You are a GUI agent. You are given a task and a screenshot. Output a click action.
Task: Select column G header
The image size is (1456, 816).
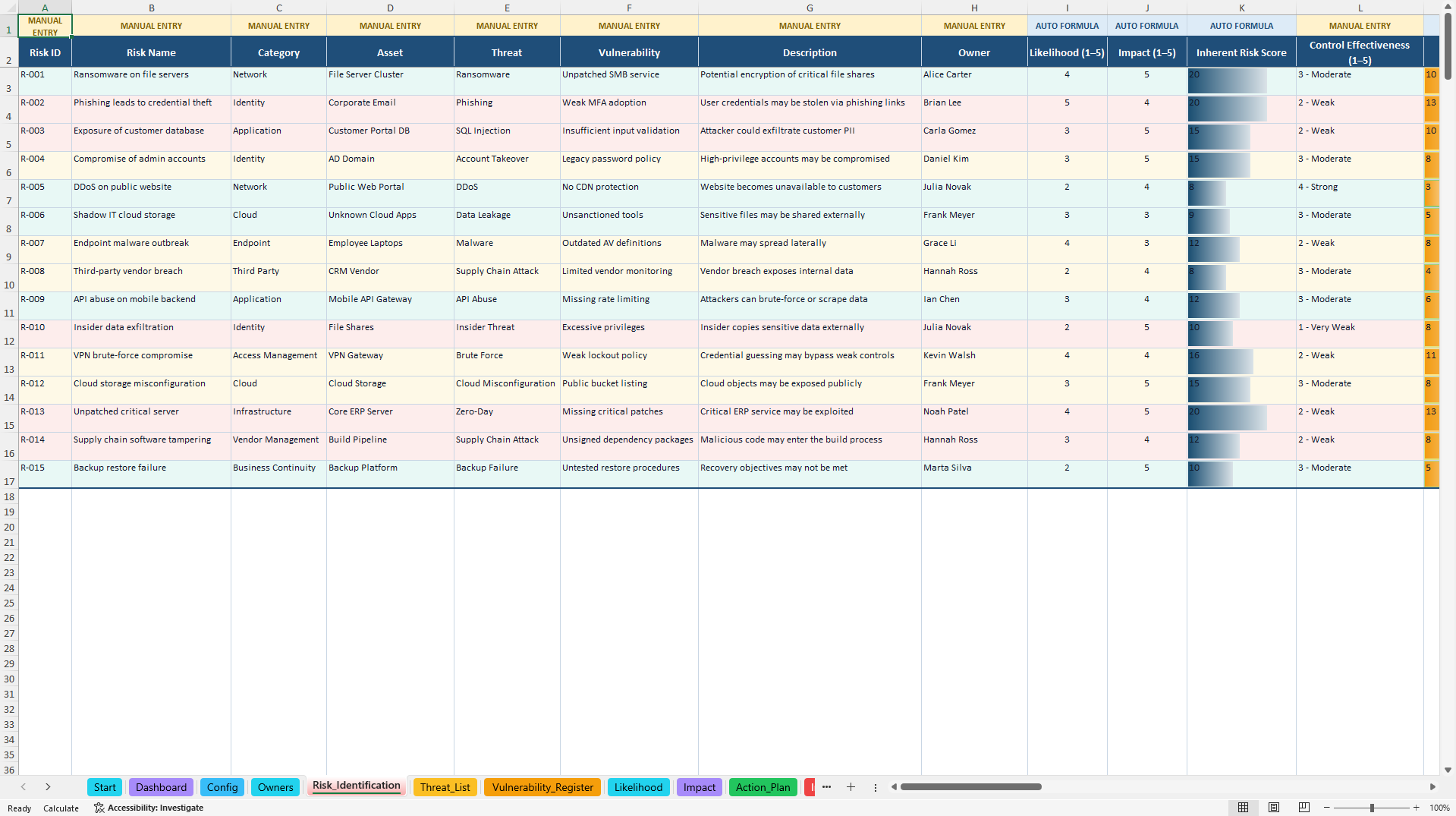810,8
